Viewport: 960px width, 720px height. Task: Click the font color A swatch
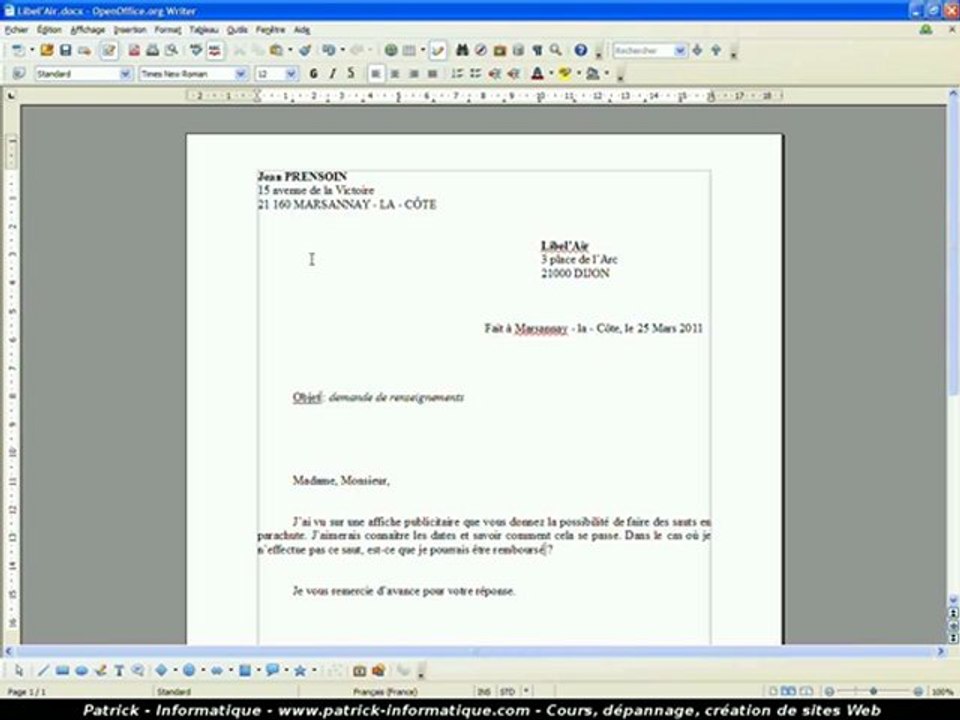tap(538, 73)
